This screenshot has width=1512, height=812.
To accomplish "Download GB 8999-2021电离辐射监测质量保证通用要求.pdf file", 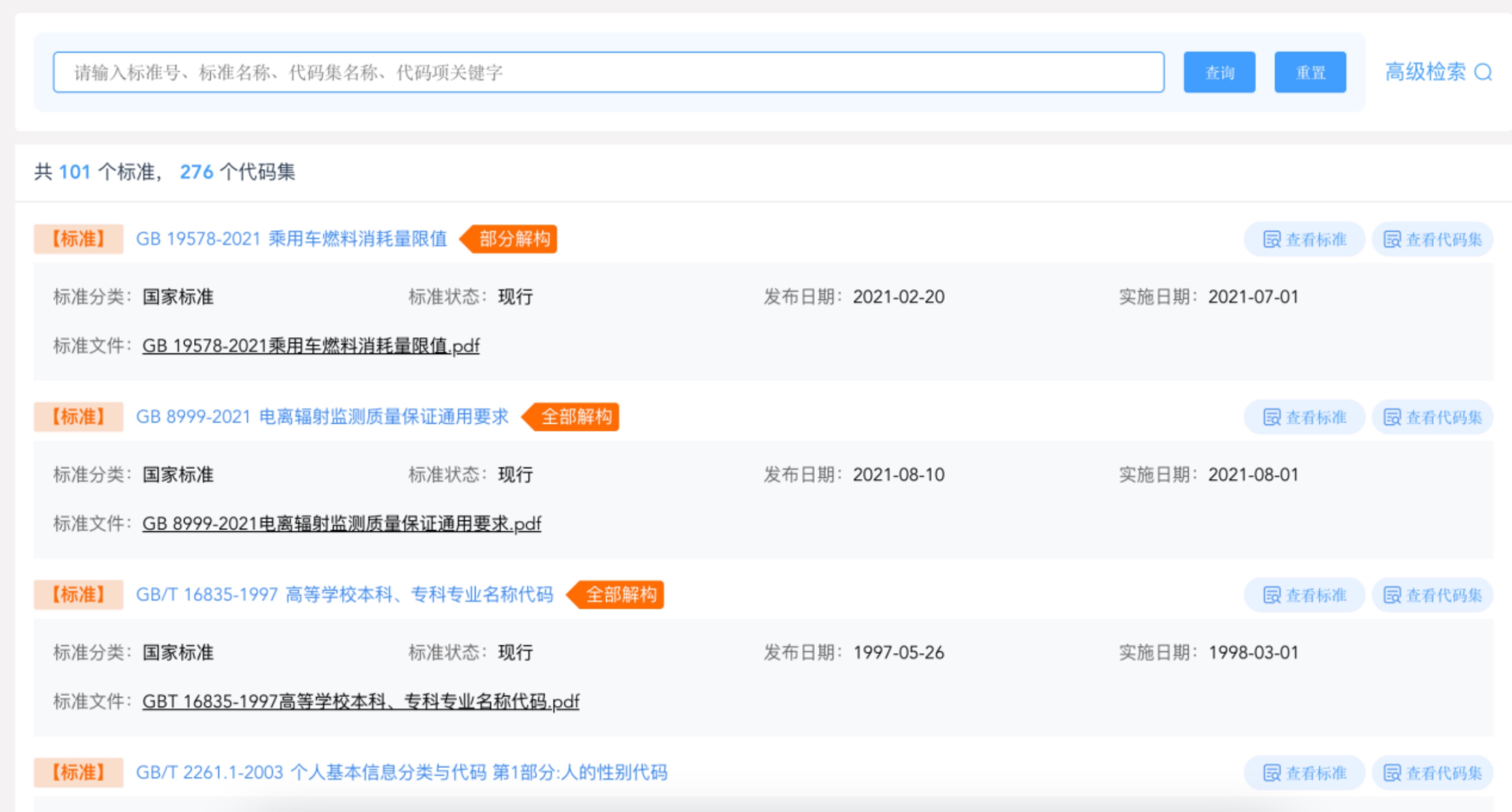I will (x=341, y=524).
